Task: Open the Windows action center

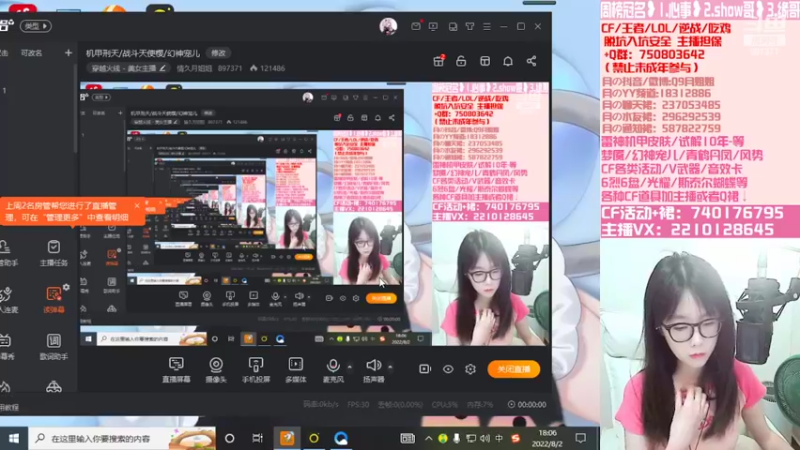Action: (x=581, y=438)
